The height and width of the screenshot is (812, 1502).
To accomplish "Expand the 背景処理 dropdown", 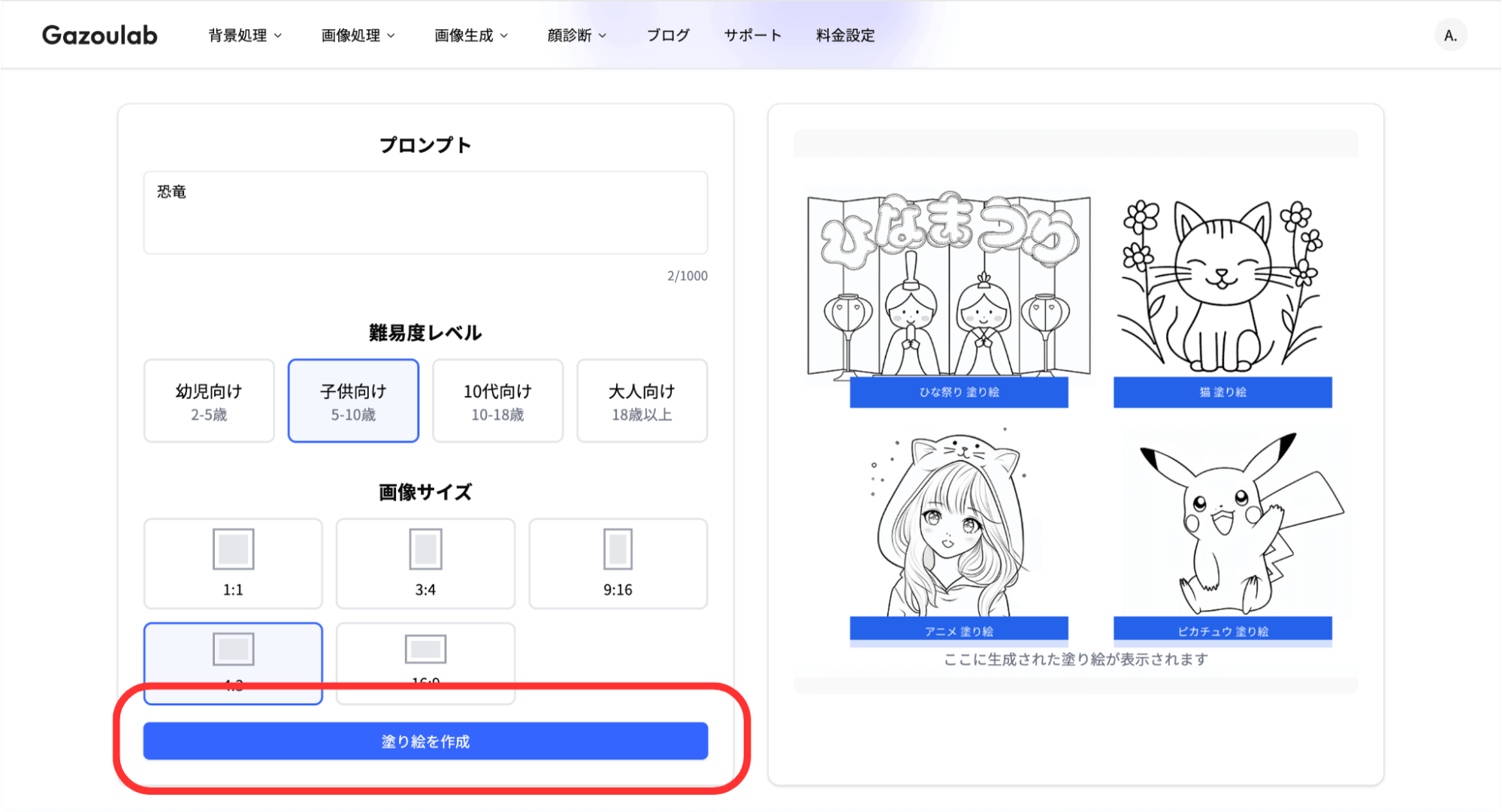I will pos(238,35).
